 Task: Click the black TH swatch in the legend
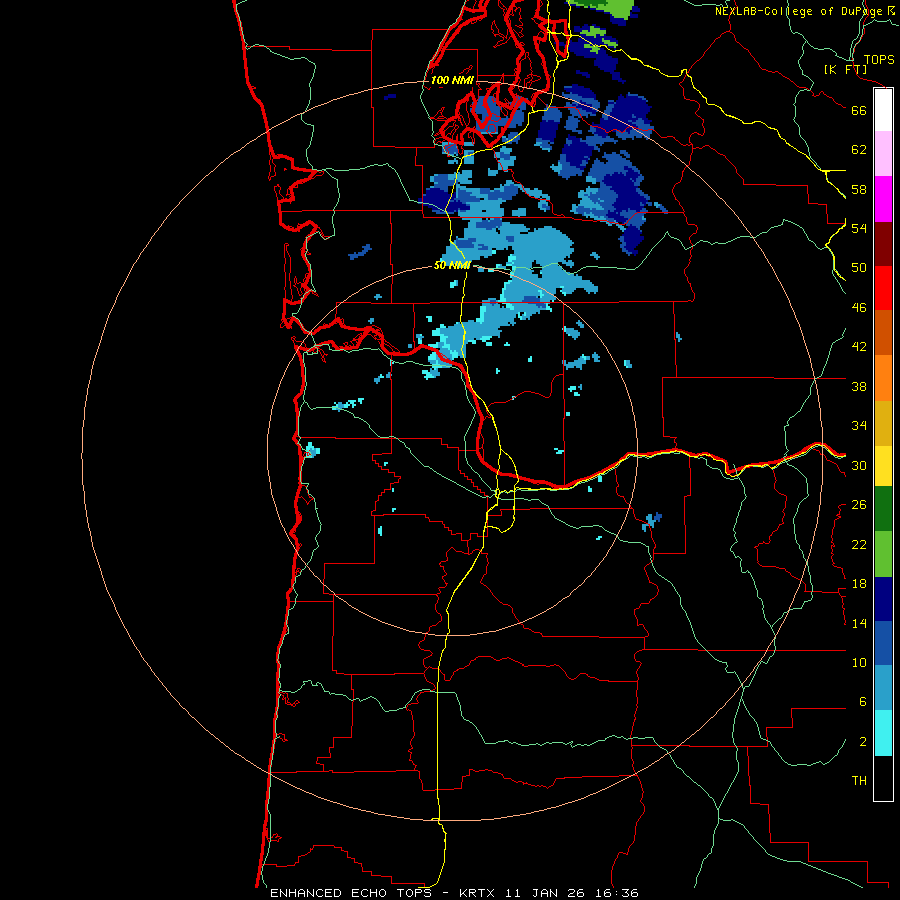(x=883, y=778)
